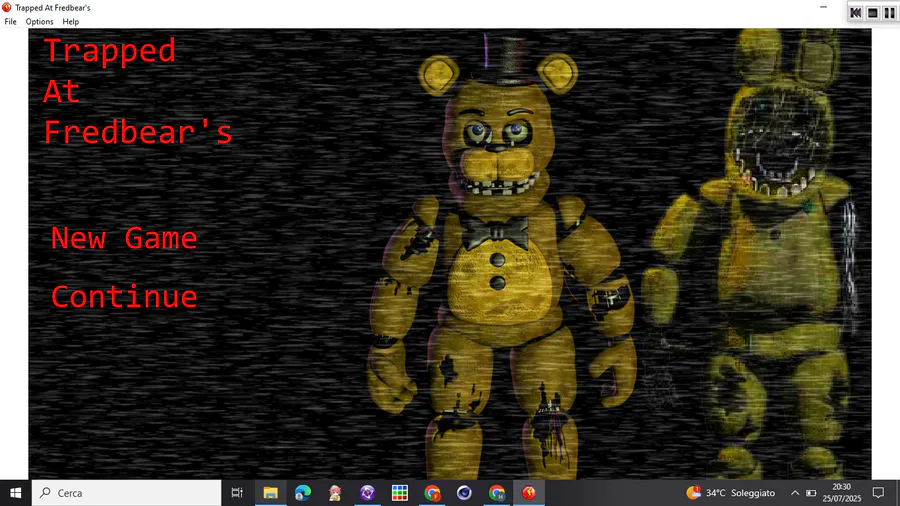900x506 pixels.
Task: Click the battery icon in system tray
Action: tap(811, 493)
